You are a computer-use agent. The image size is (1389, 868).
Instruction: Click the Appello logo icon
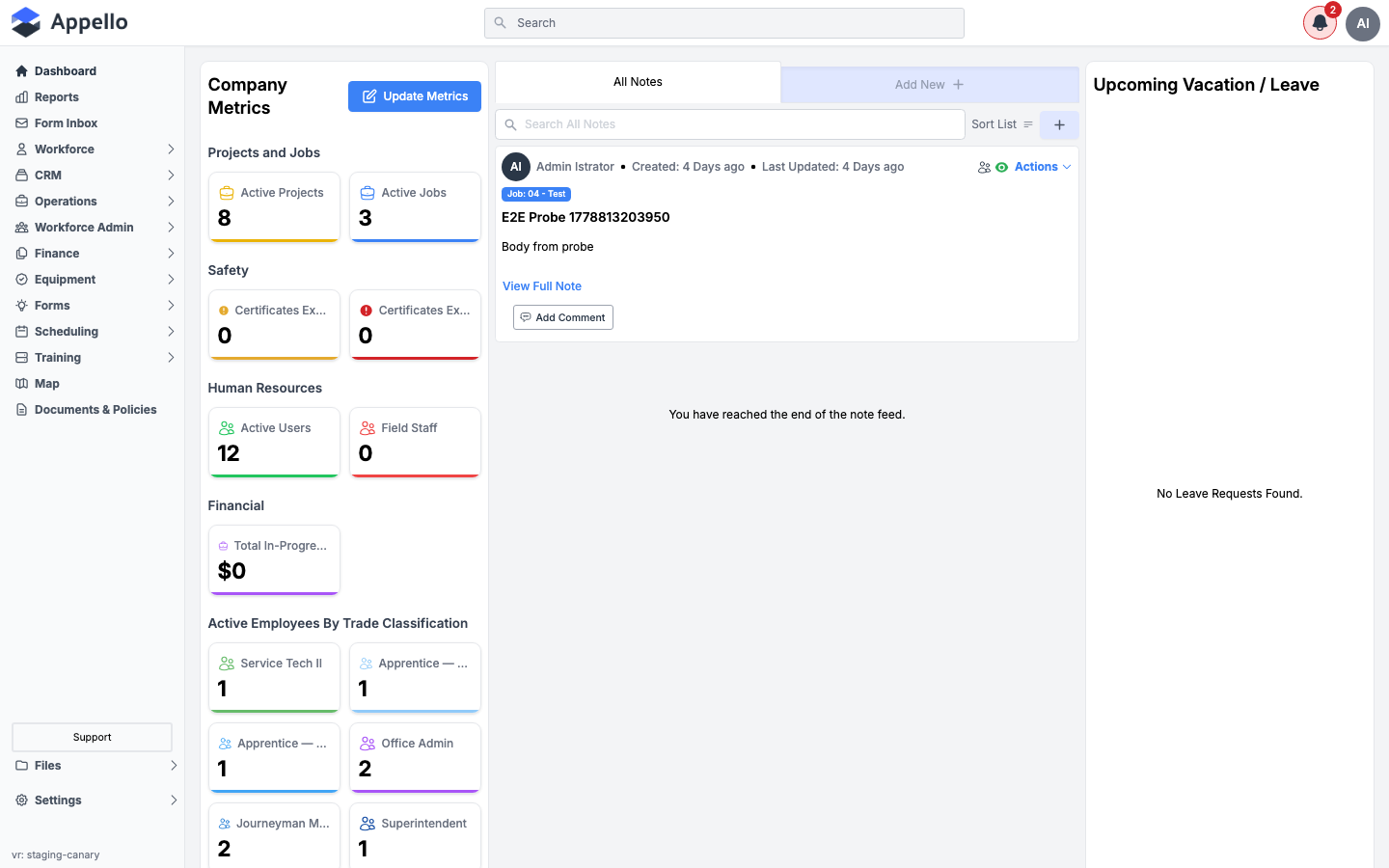tap(26, 22)
